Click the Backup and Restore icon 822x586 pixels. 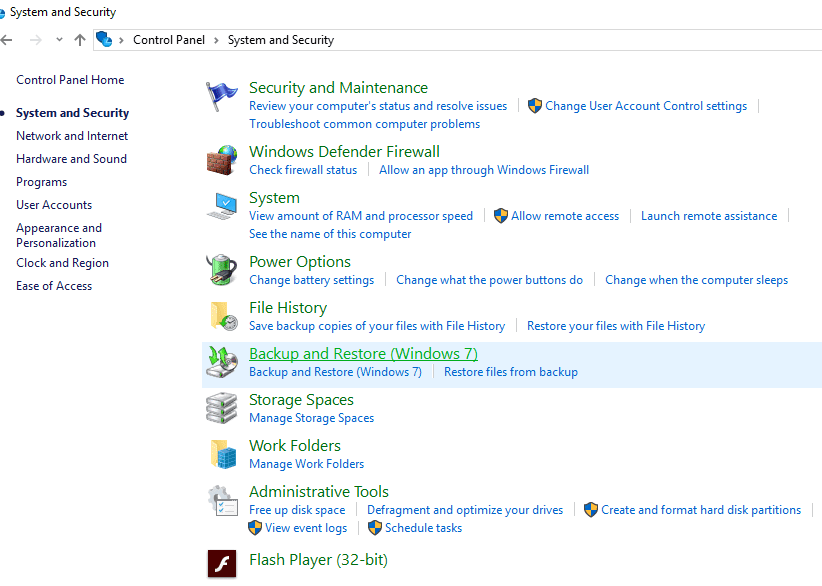pyautogui.click(x=222, y=362)
